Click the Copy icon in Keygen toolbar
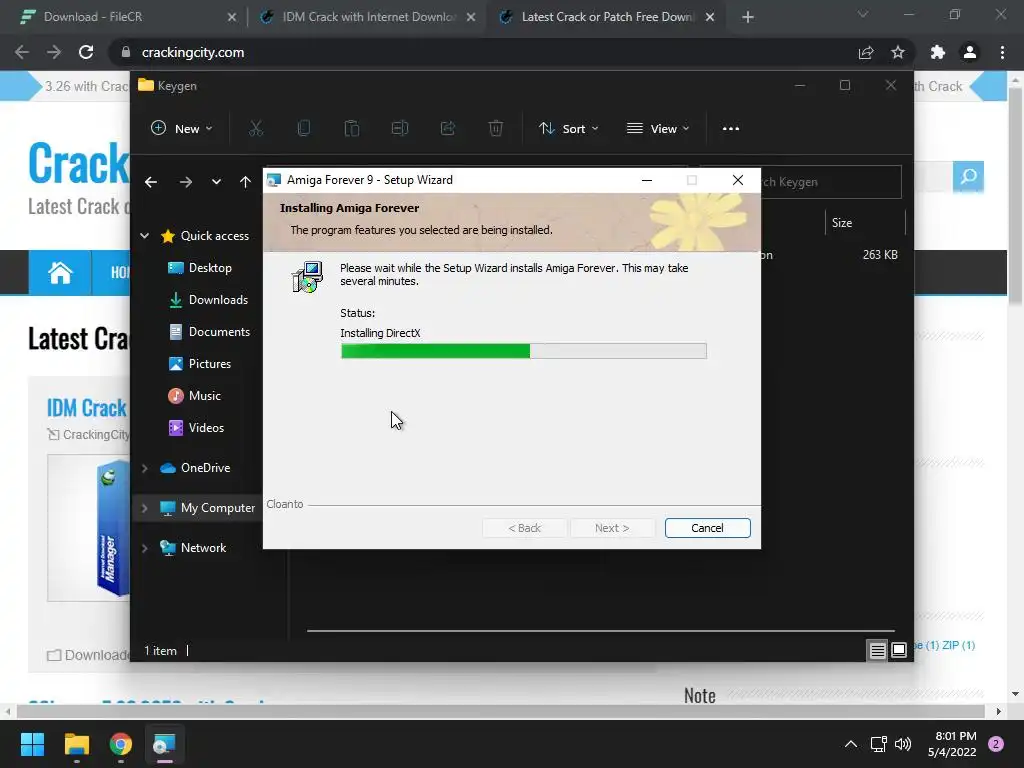The width and height of the screenshot is (1024, 768). point(304,129)
